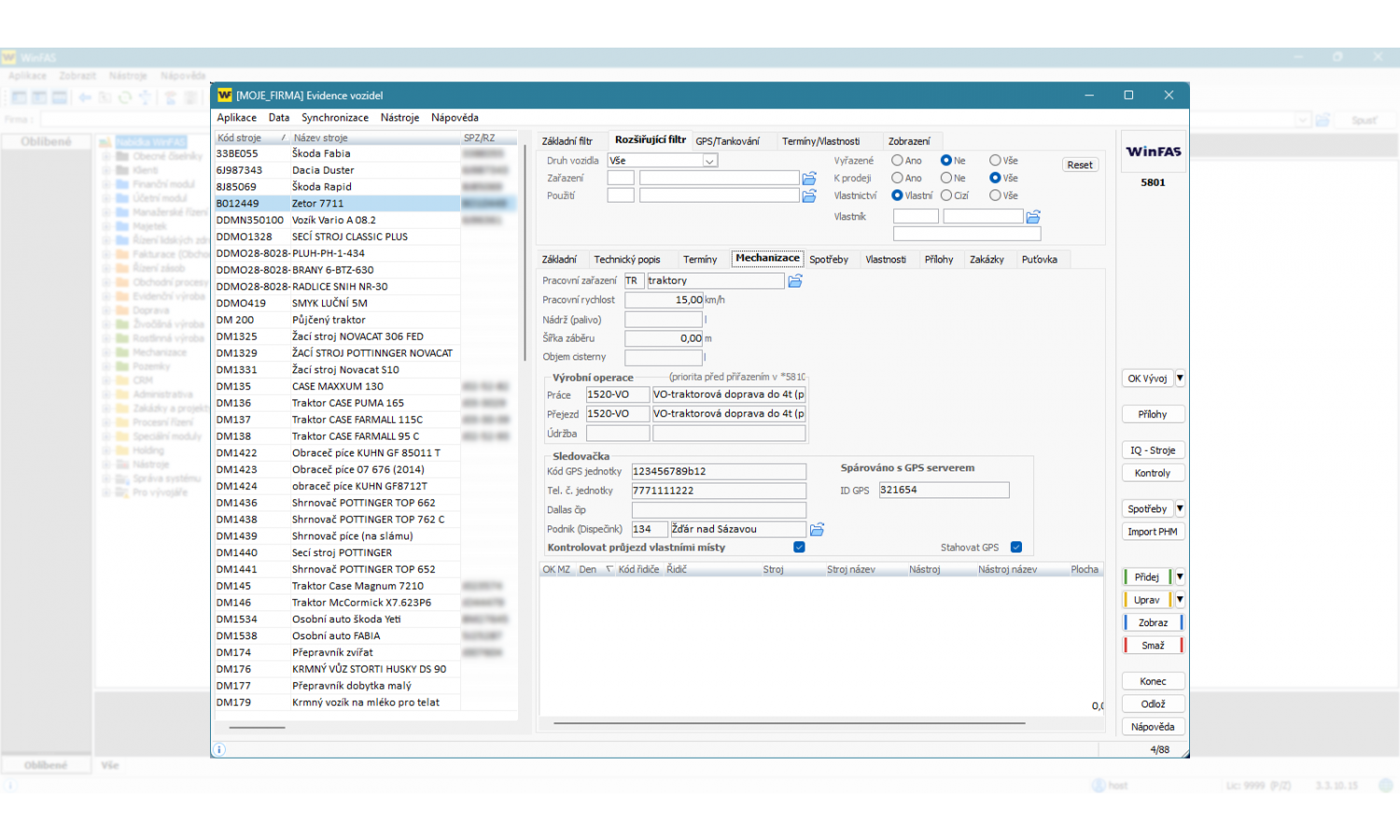Toggle Kontrolovat průjezd vlastními místy checkbox
This screenshot has height=840, width=1400.
pyautogui.click(x=799, y=548)
